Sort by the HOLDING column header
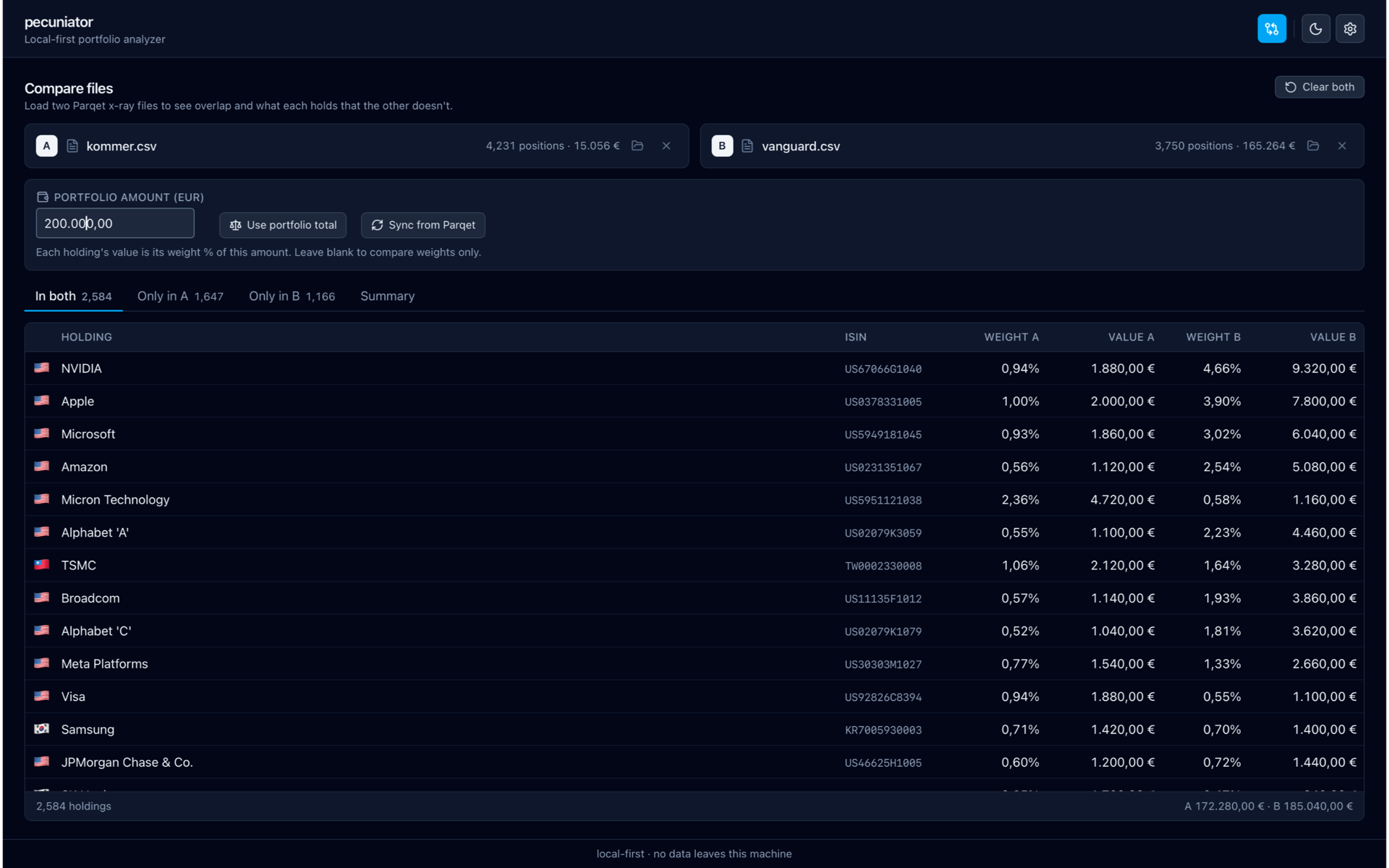 pyautogui.click(x=87, y=337)
